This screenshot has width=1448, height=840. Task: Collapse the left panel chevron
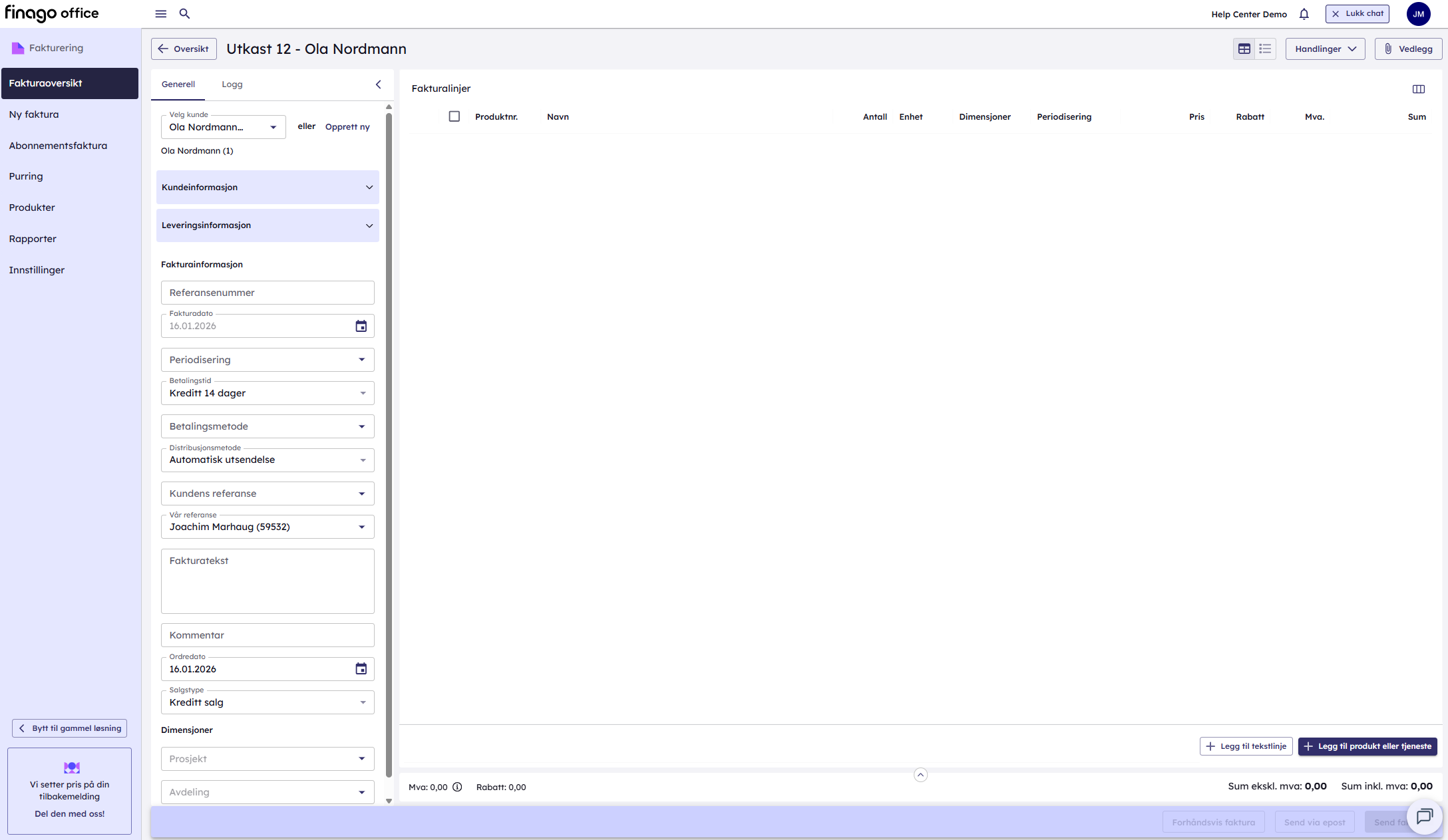pos(378,84)
